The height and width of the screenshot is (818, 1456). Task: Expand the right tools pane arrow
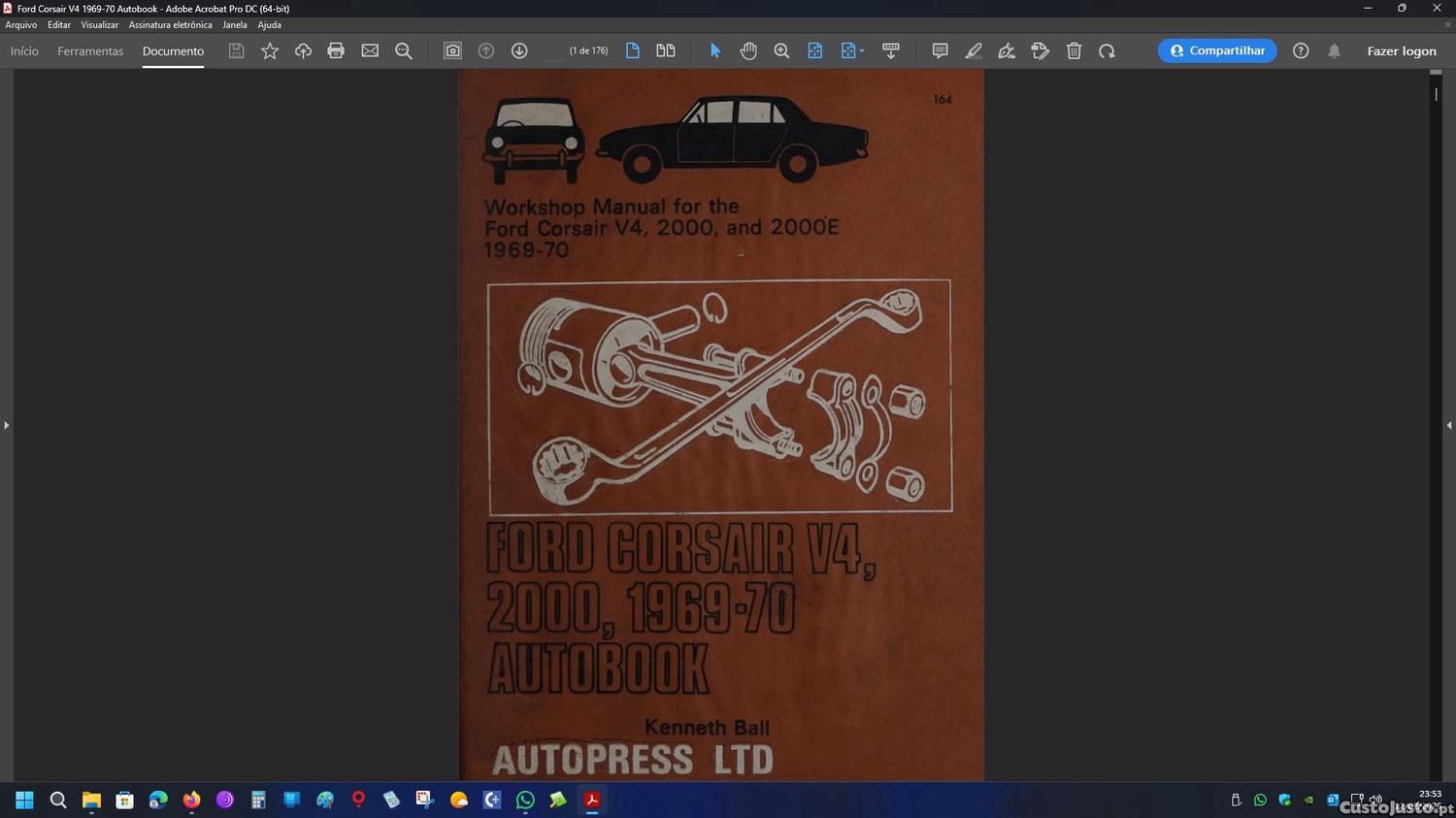click(x=1449, y=425)
